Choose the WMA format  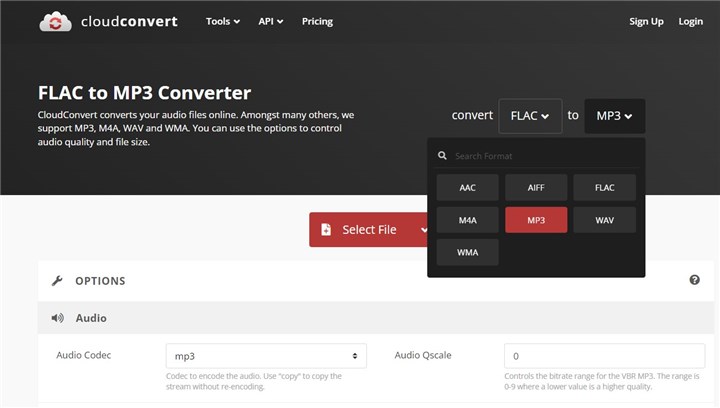coord(467,252)
